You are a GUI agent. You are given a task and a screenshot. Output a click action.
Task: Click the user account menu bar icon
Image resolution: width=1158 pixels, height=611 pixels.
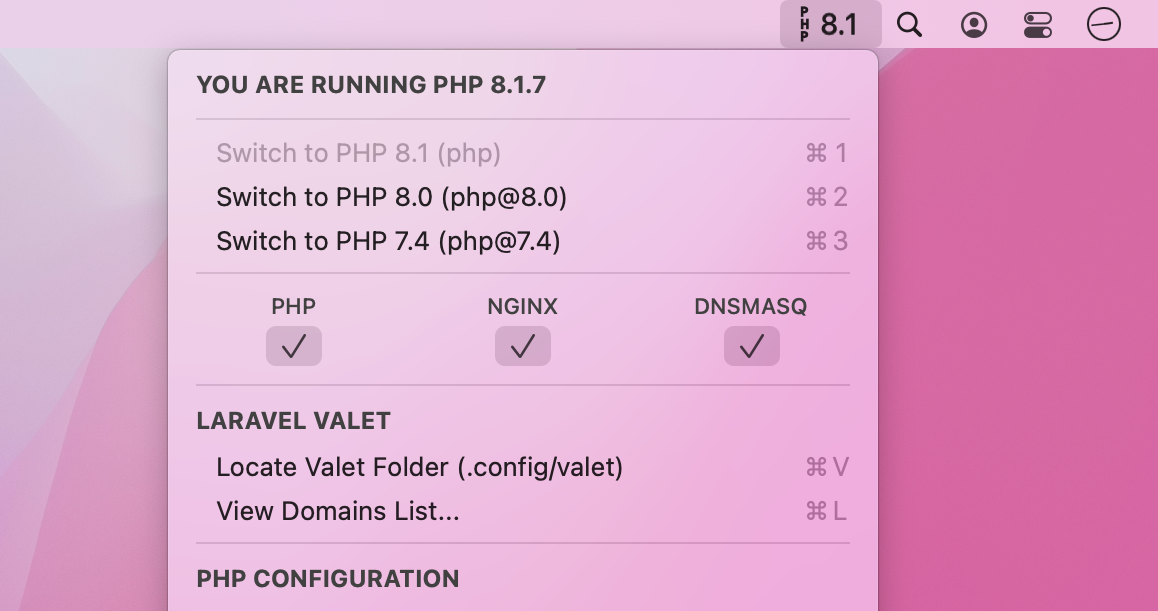coord(973,25)
